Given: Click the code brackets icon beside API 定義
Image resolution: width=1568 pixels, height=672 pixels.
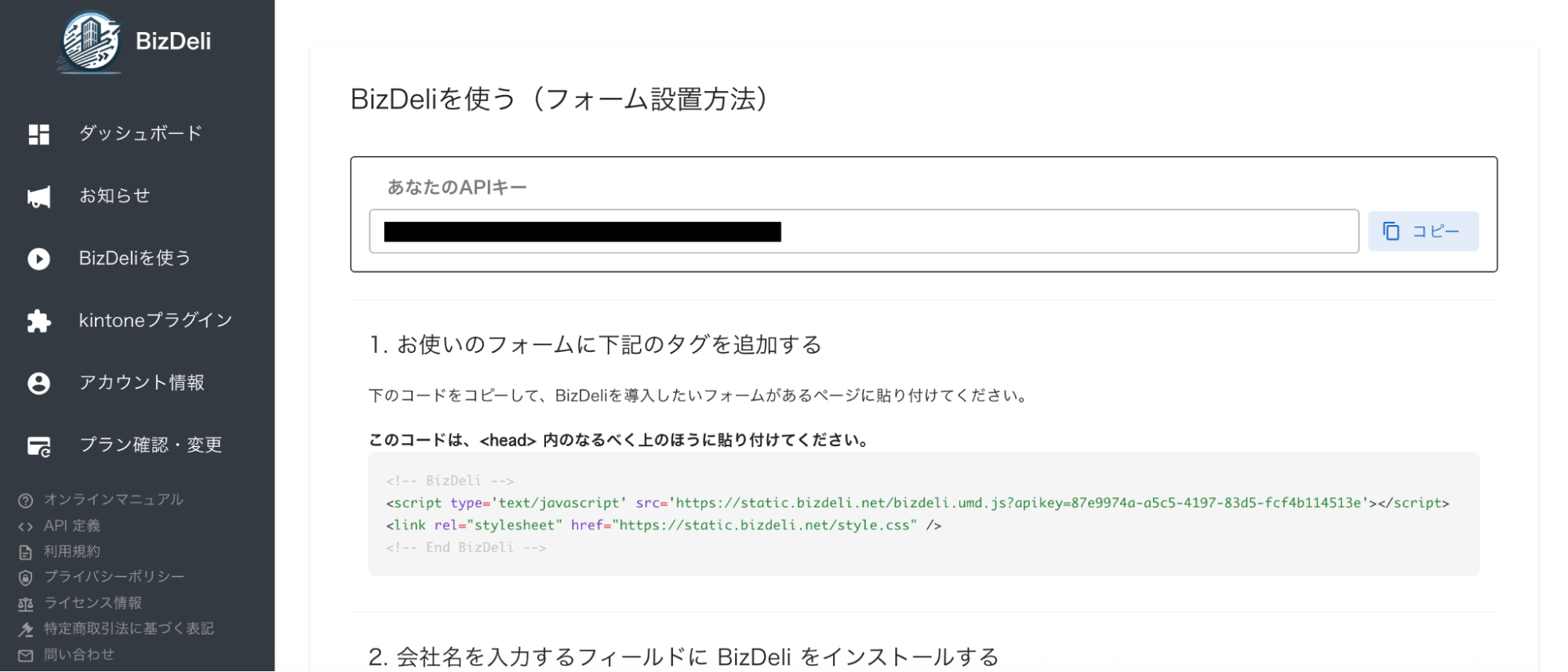Looking at the screenshot, I should tap(26, 526).
